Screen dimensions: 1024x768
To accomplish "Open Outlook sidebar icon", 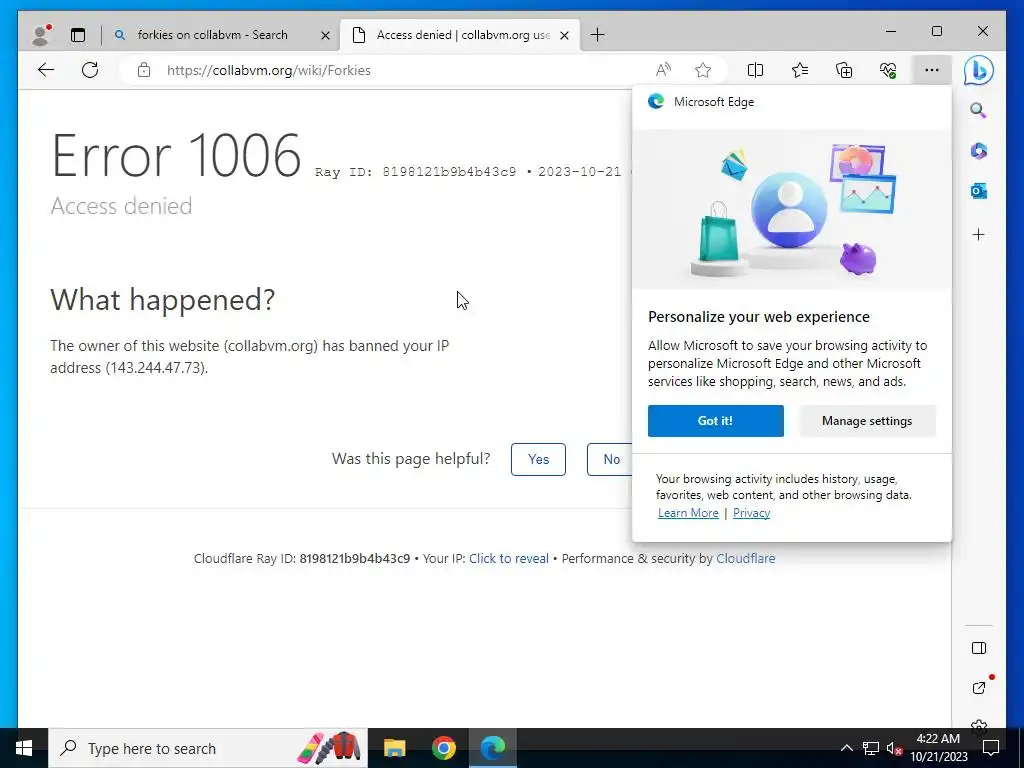I will [x=978, y=191].
